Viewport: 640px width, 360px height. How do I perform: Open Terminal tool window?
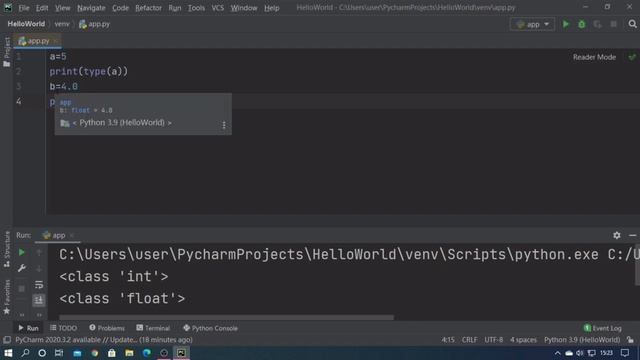pos(153,328)
